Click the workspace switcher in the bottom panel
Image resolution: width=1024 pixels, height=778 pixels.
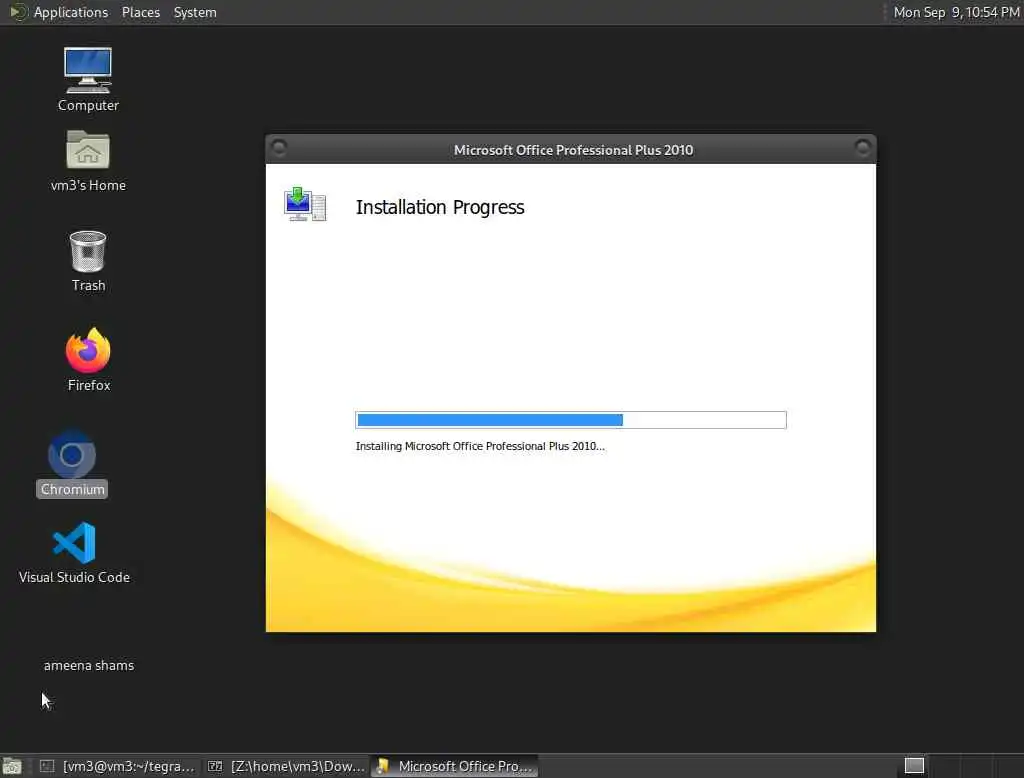click(914, 765)
